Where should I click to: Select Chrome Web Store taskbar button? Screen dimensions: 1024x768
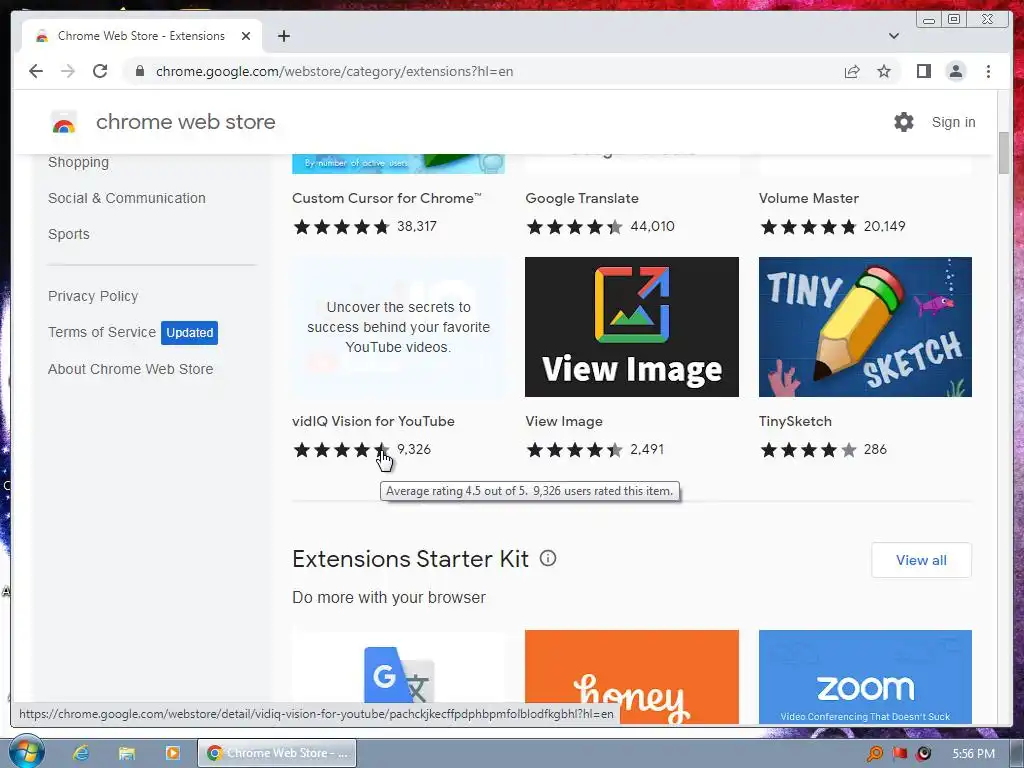[277, 753]
